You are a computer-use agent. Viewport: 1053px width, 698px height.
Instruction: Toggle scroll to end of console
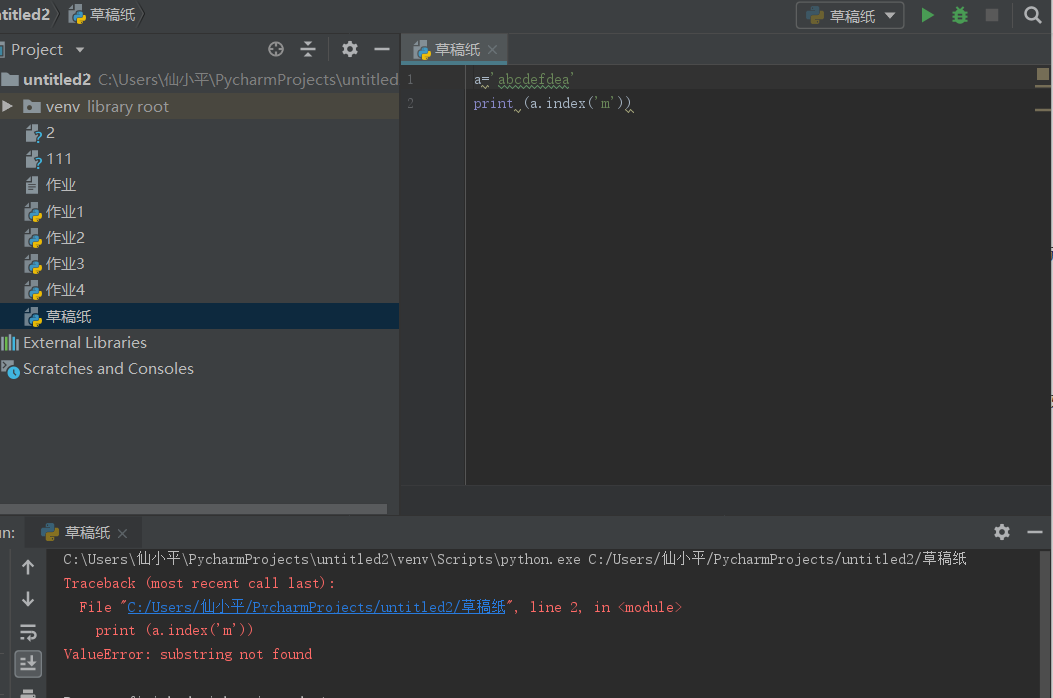click(x=28, y=664)
